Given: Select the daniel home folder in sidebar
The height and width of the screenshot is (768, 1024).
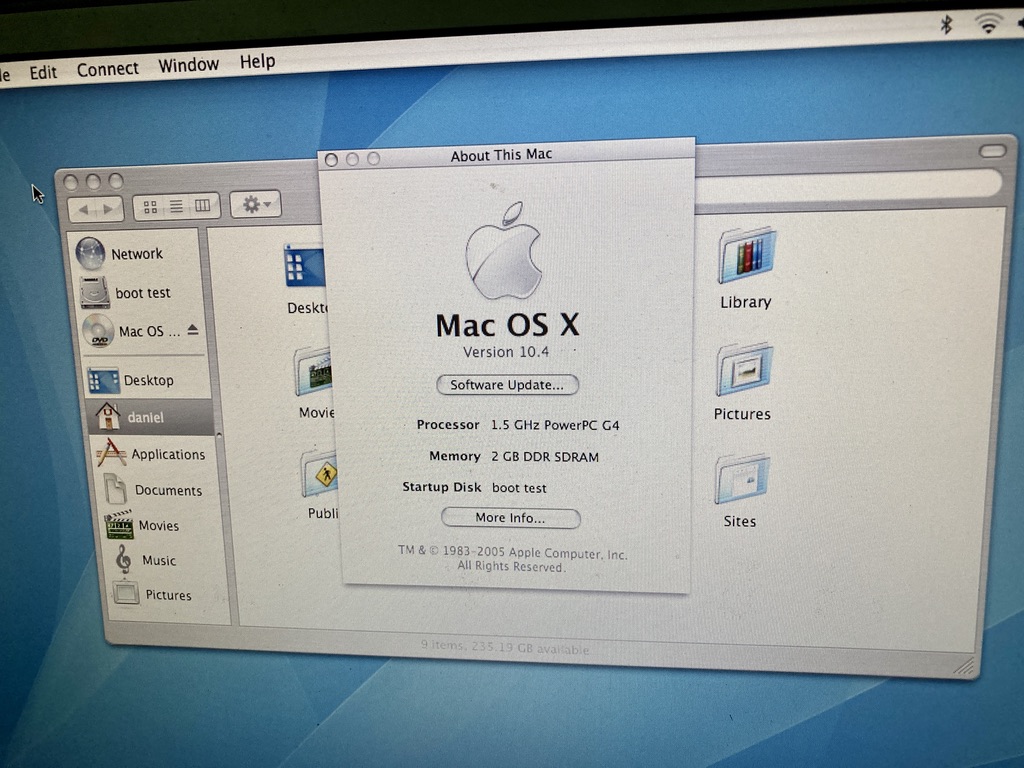Looking at the screenshot, I should tap(150, 417).
